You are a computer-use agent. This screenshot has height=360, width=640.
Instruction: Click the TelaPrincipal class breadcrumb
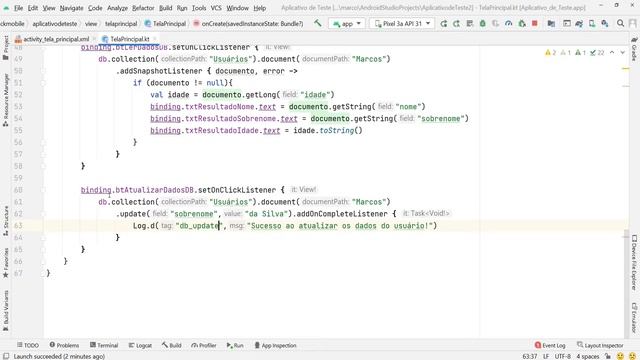(165, 24)
